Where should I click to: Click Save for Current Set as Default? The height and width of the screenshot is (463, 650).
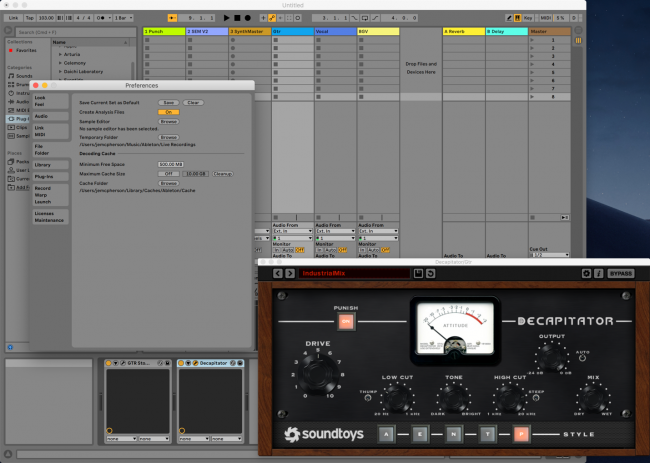point(169,103)
